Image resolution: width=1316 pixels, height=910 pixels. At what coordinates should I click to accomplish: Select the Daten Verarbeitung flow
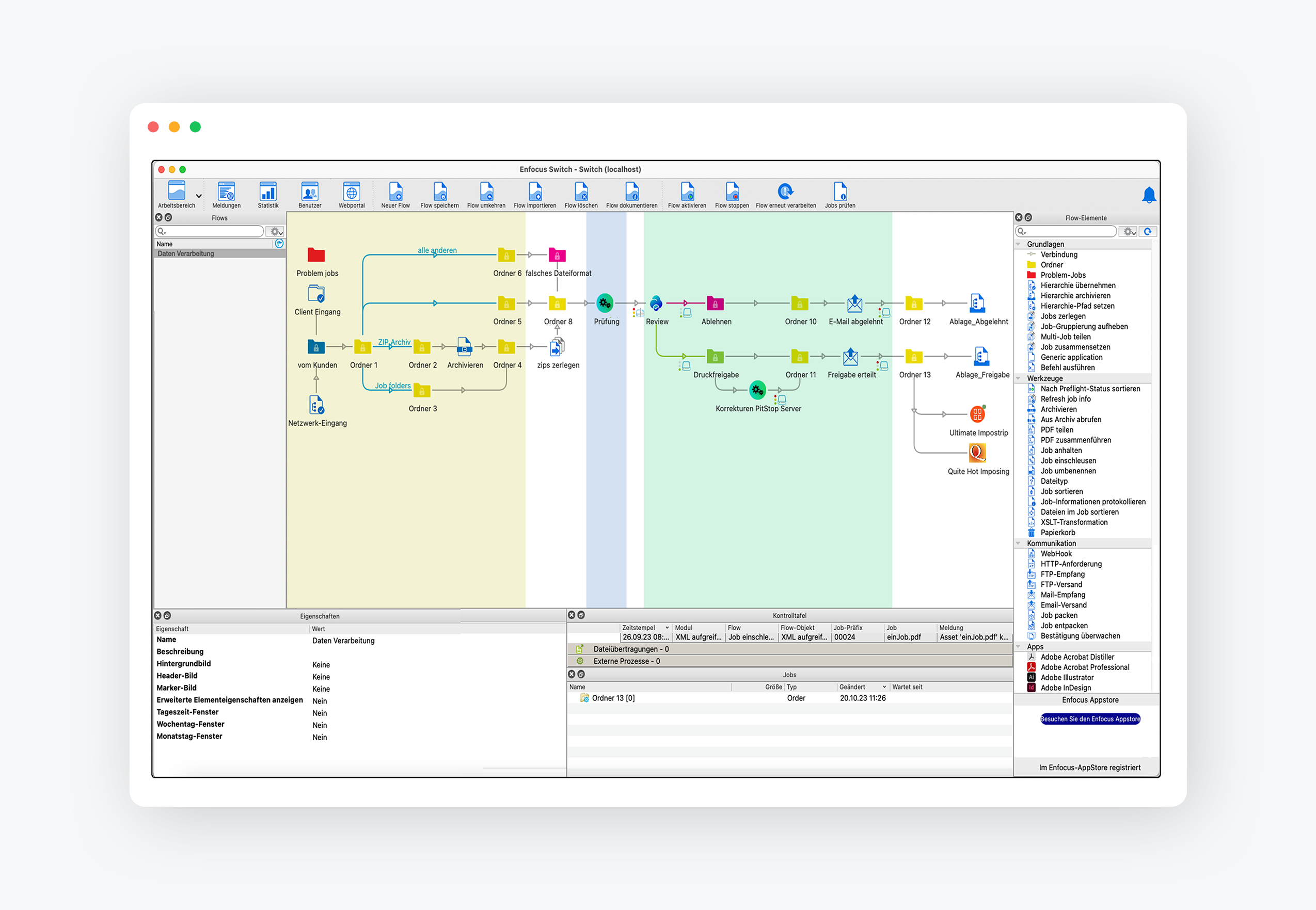186,254
